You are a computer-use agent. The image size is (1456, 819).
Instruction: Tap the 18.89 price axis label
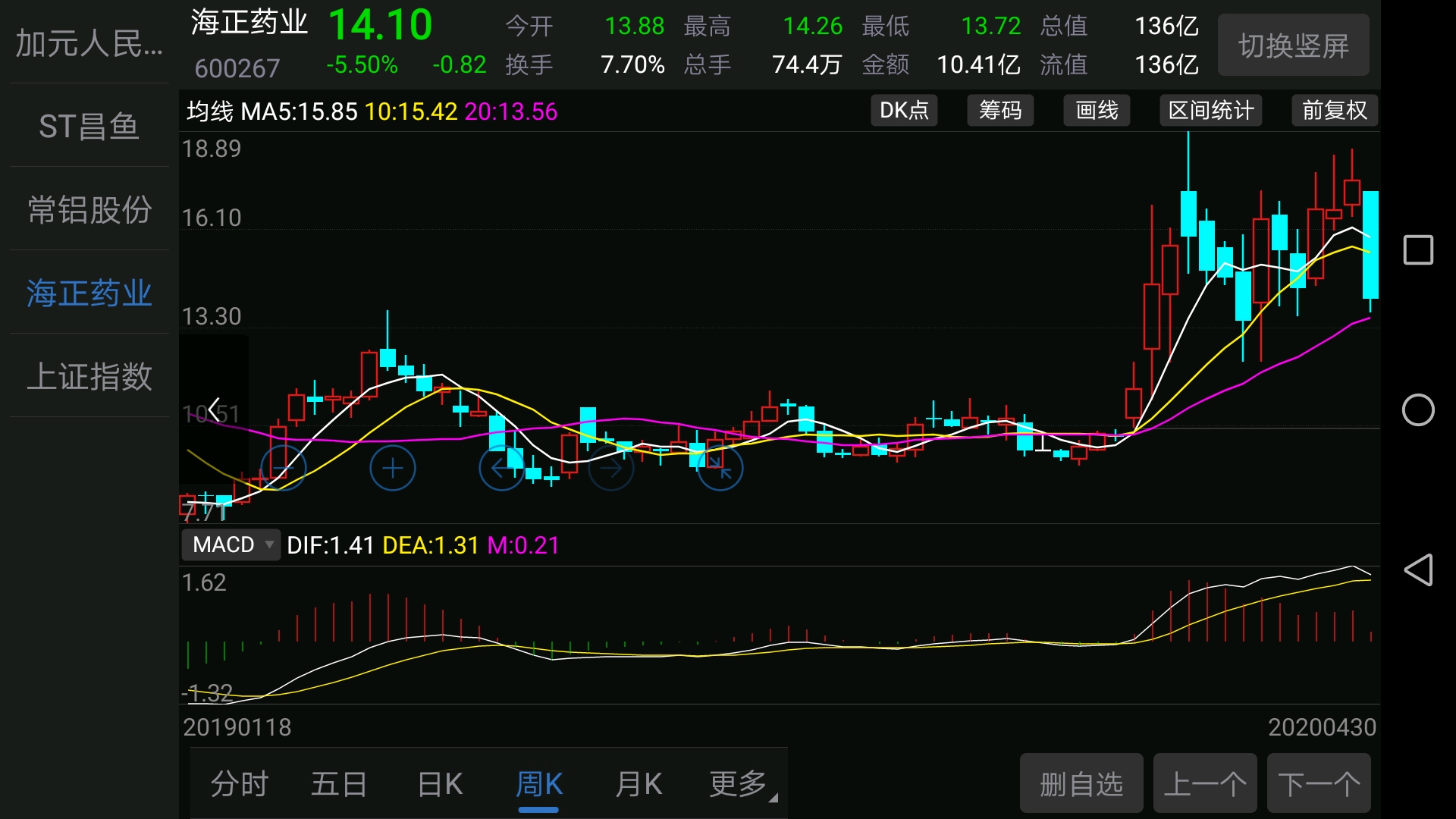[211, 149]
